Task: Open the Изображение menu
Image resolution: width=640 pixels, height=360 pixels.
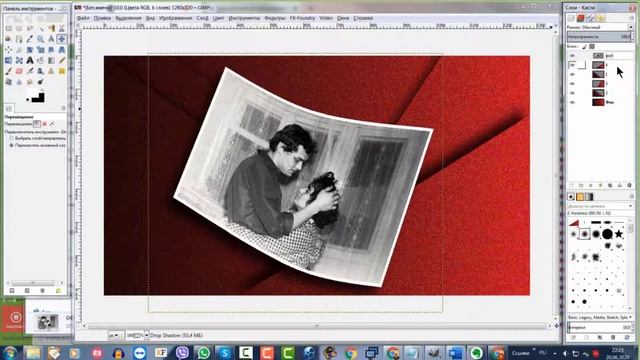Action: [x=176, y=18]
